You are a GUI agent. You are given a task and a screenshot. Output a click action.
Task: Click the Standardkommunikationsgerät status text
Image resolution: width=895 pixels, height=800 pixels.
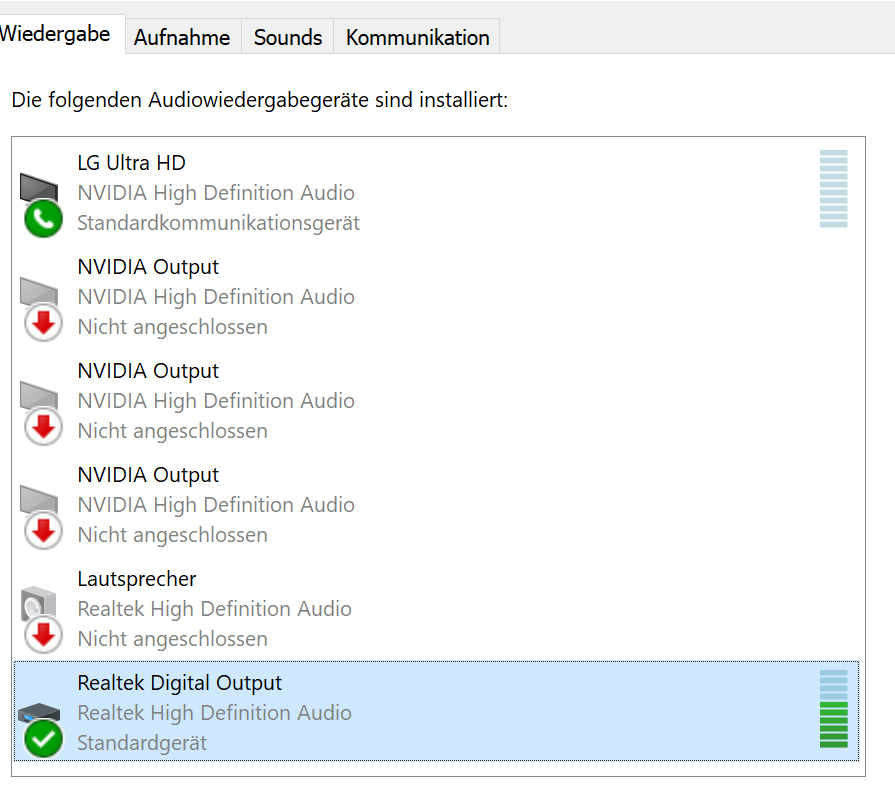[x=219, y=223]
